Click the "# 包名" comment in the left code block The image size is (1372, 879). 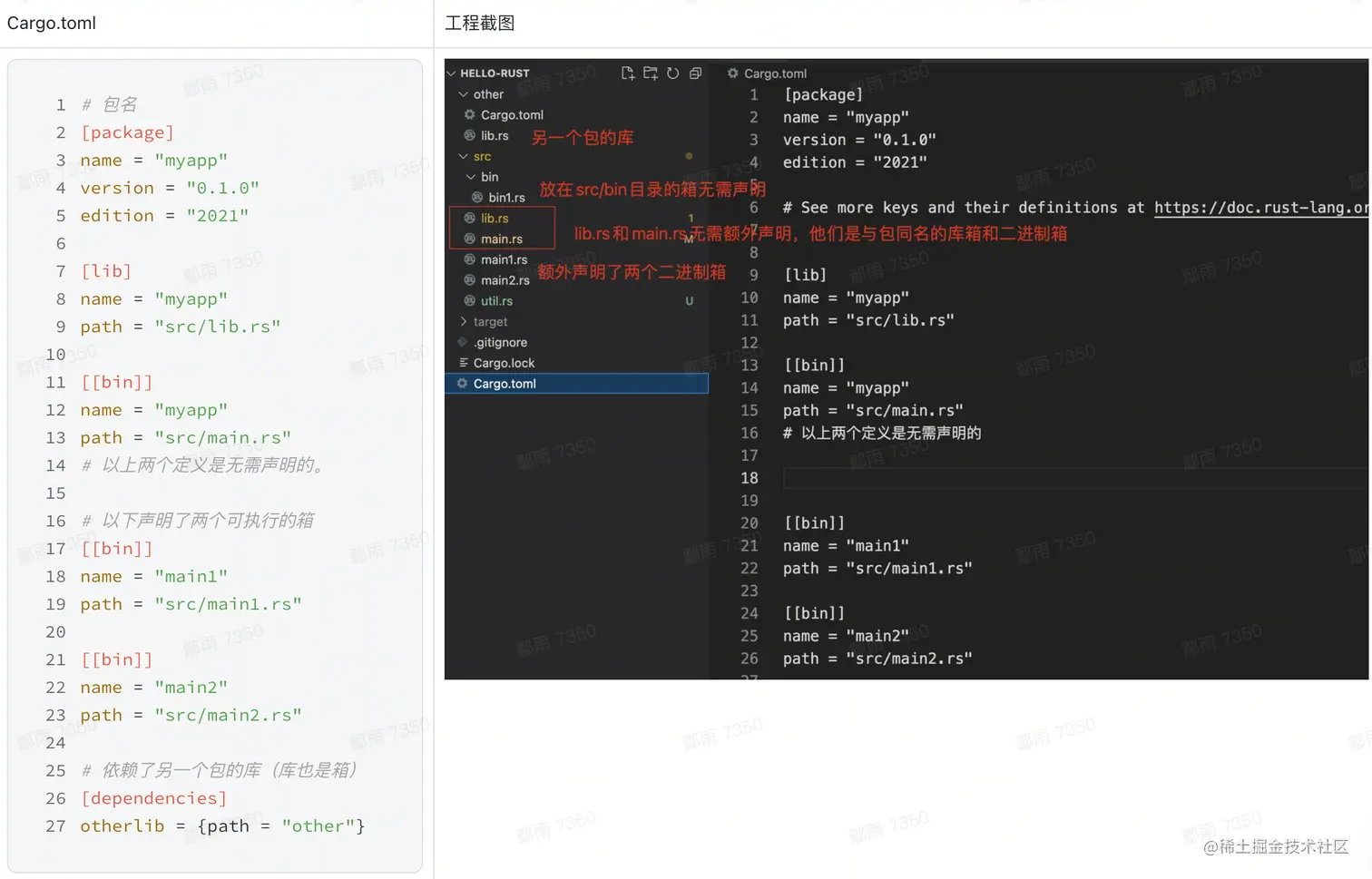pyautogui.click(x=109, y=105)
